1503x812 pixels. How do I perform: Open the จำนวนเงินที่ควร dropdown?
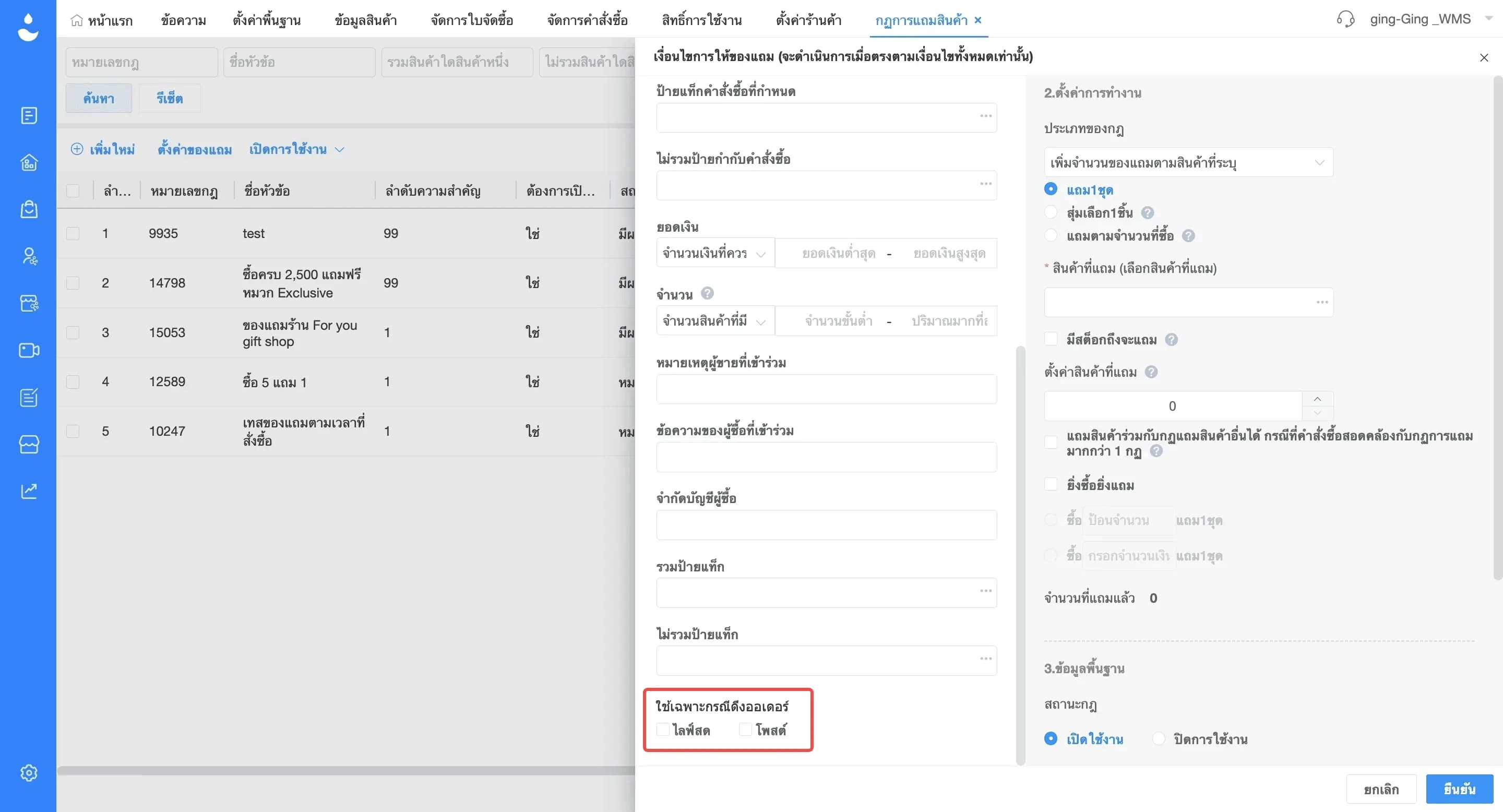715,253
